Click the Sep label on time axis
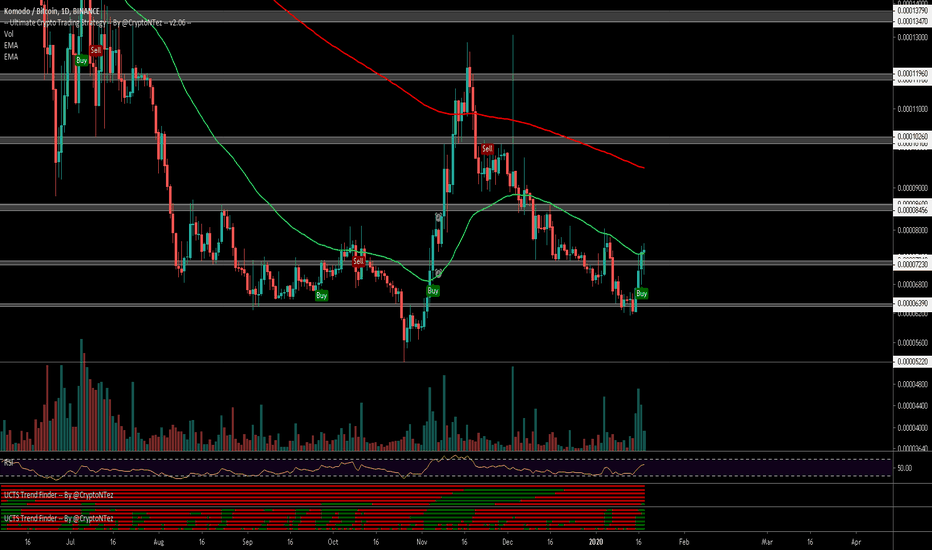The image size is (932, 550). [x=247, y=542]
